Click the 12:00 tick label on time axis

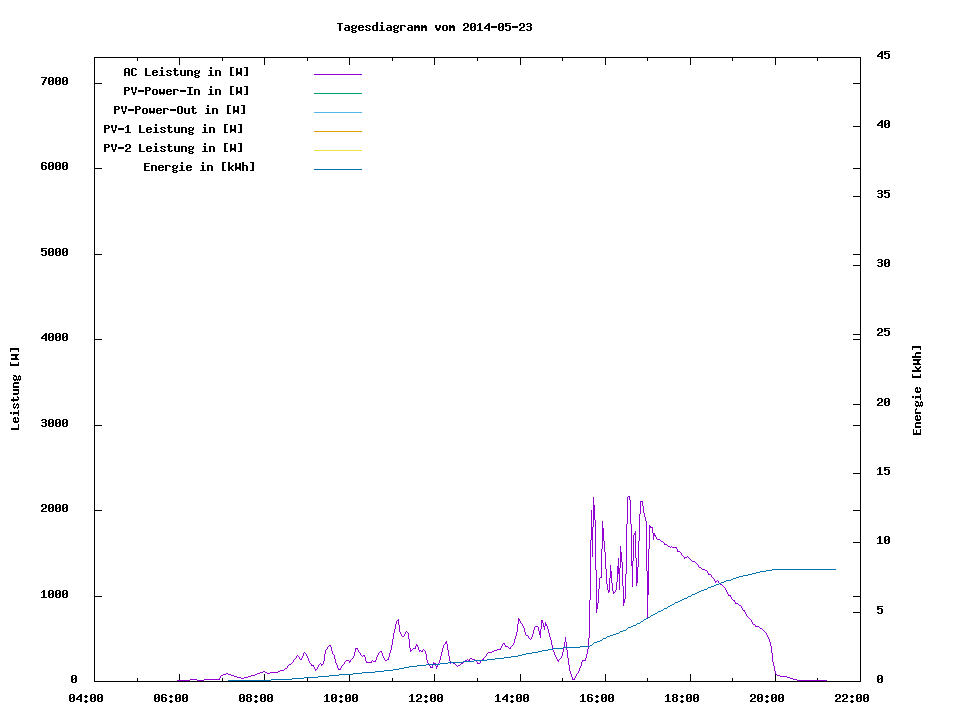426,698
